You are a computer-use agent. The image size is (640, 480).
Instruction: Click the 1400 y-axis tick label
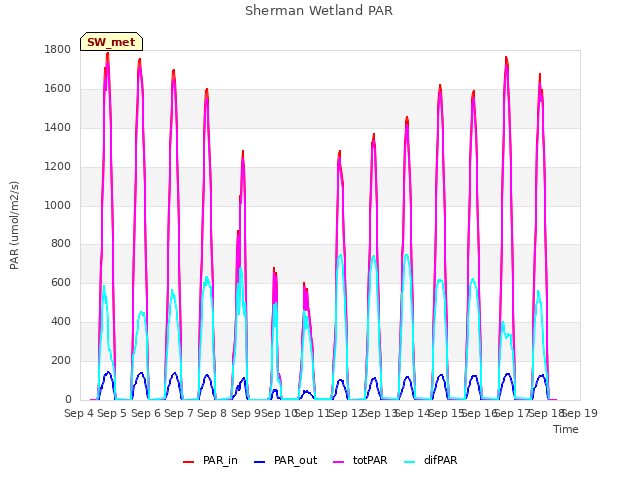[58, 128]
